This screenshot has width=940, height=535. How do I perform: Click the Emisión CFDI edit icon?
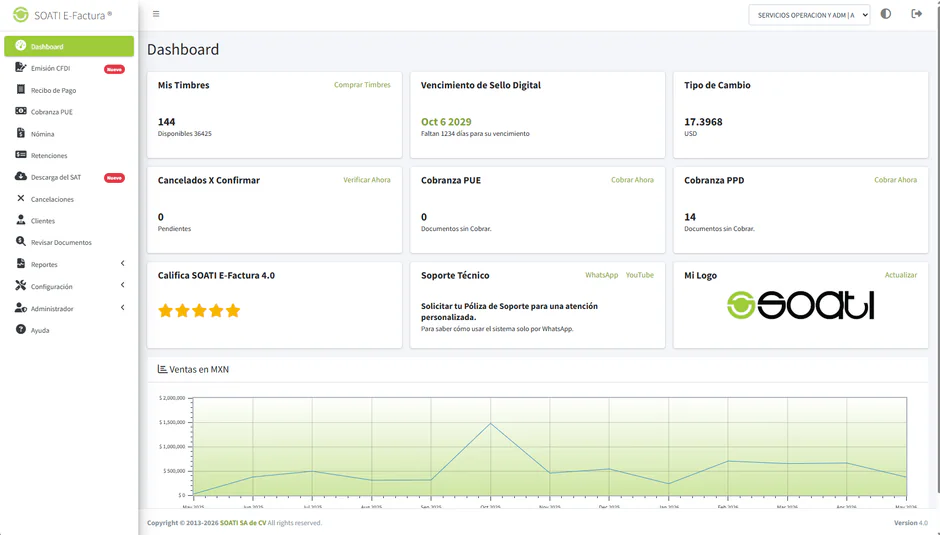(x=20, y=67)
